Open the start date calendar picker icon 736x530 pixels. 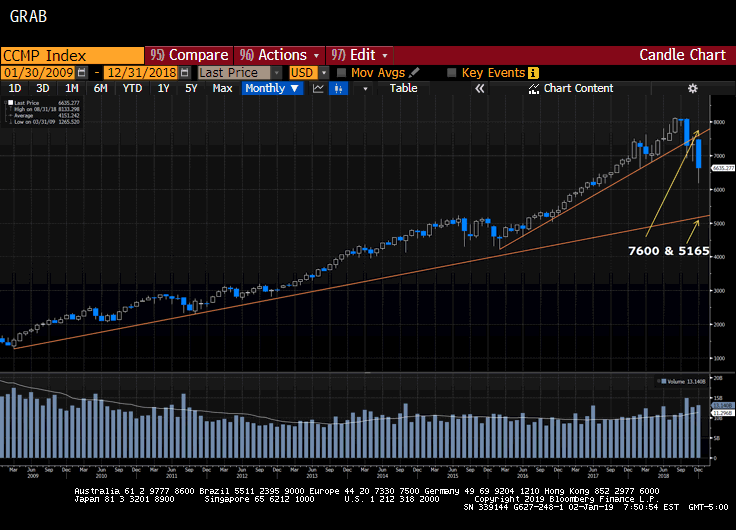tap(82, 73)
